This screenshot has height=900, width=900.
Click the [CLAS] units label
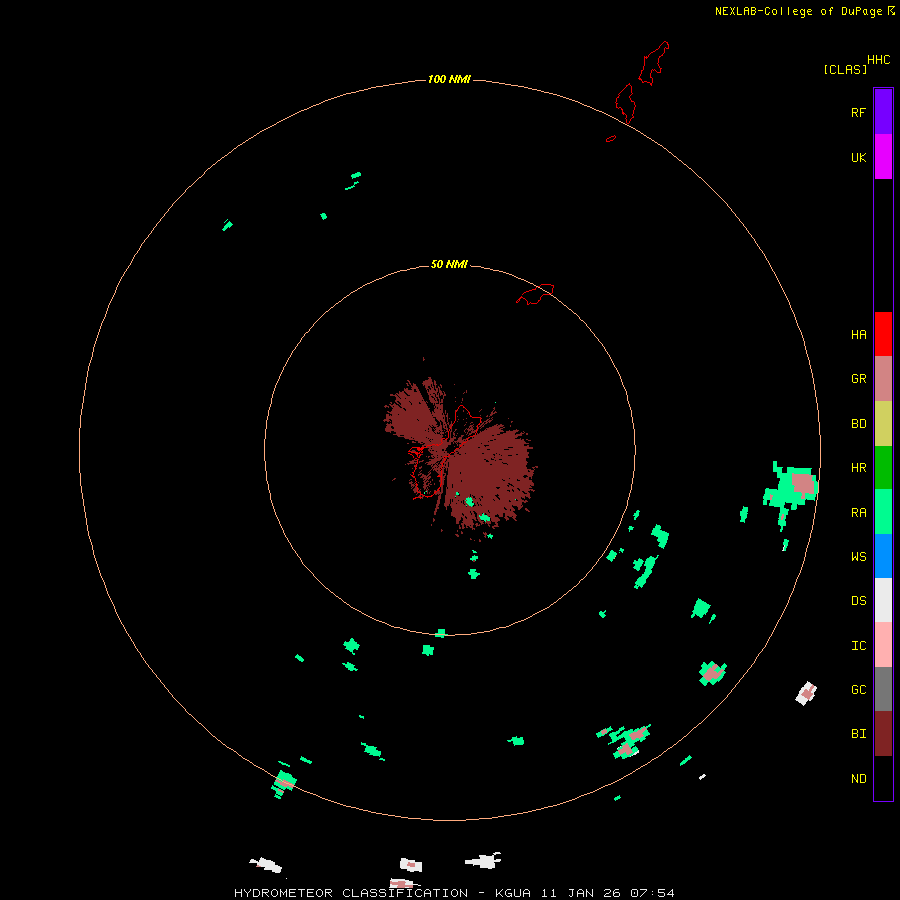[x=845, y=69]
